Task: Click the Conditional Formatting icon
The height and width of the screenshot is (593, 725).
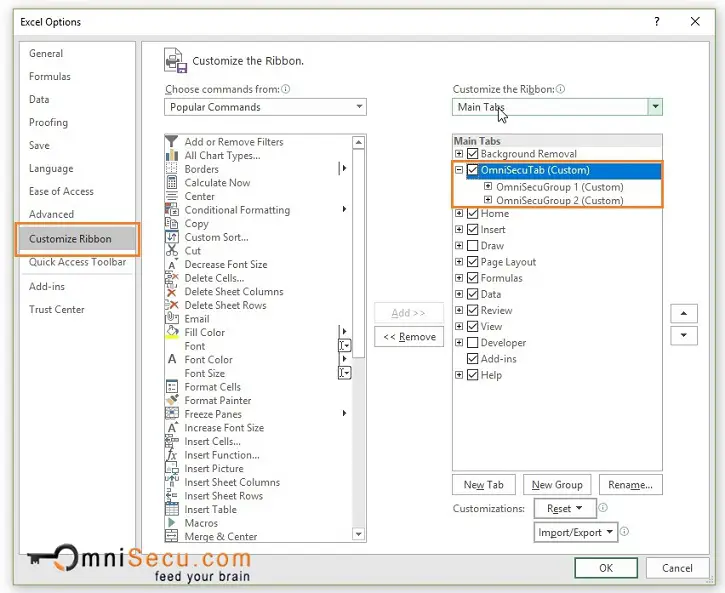Action: 172,210
